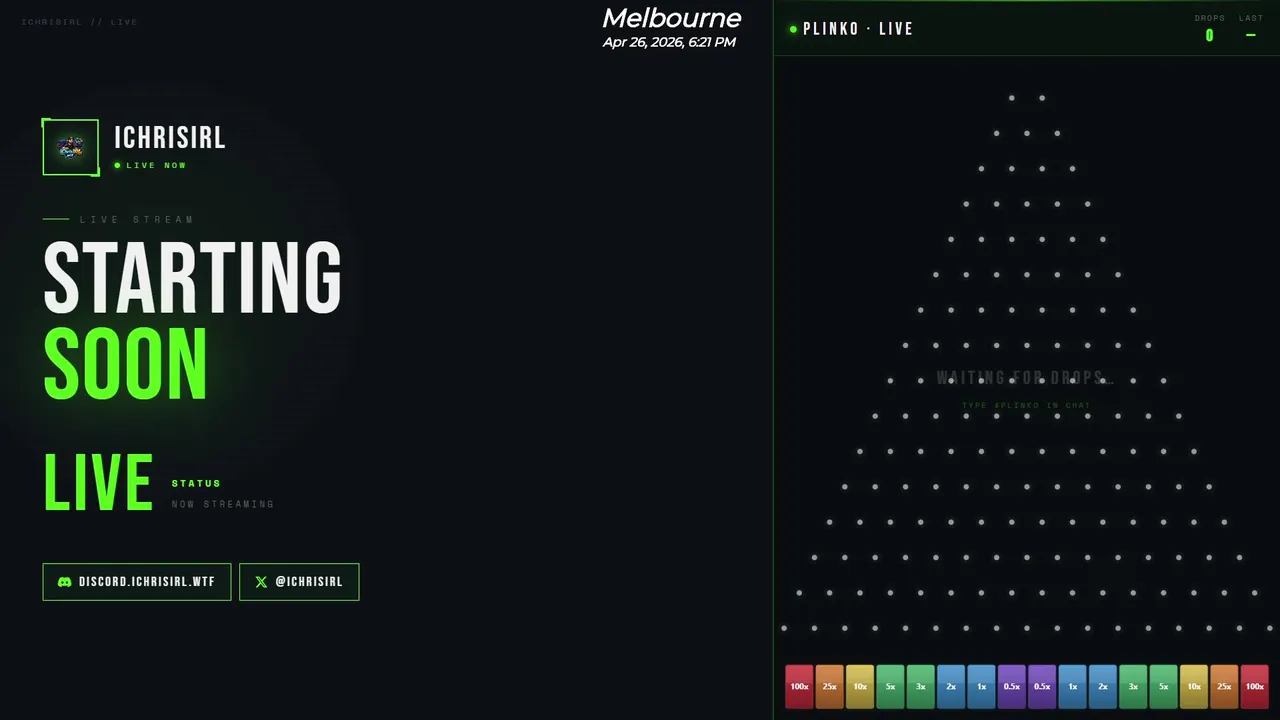Click the ICHRISIRL // LIVE corner label
The image size is (1280, 720).
79,22
